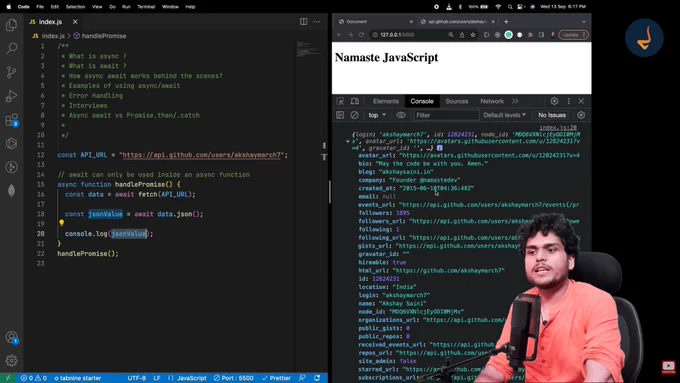
Task: Click the API_URL github link in code
Action: point(203,155)
